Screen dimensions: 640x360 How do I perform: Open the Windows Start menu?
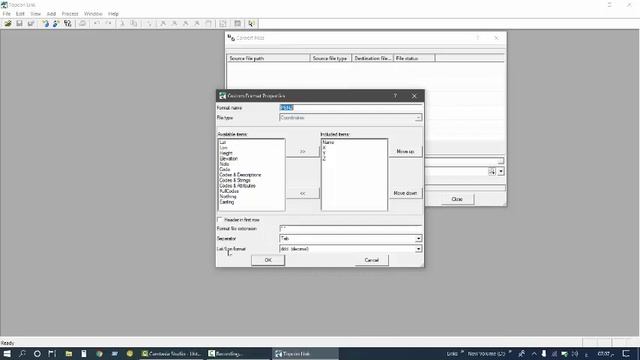pyautogui.click(x=7, y=353)
